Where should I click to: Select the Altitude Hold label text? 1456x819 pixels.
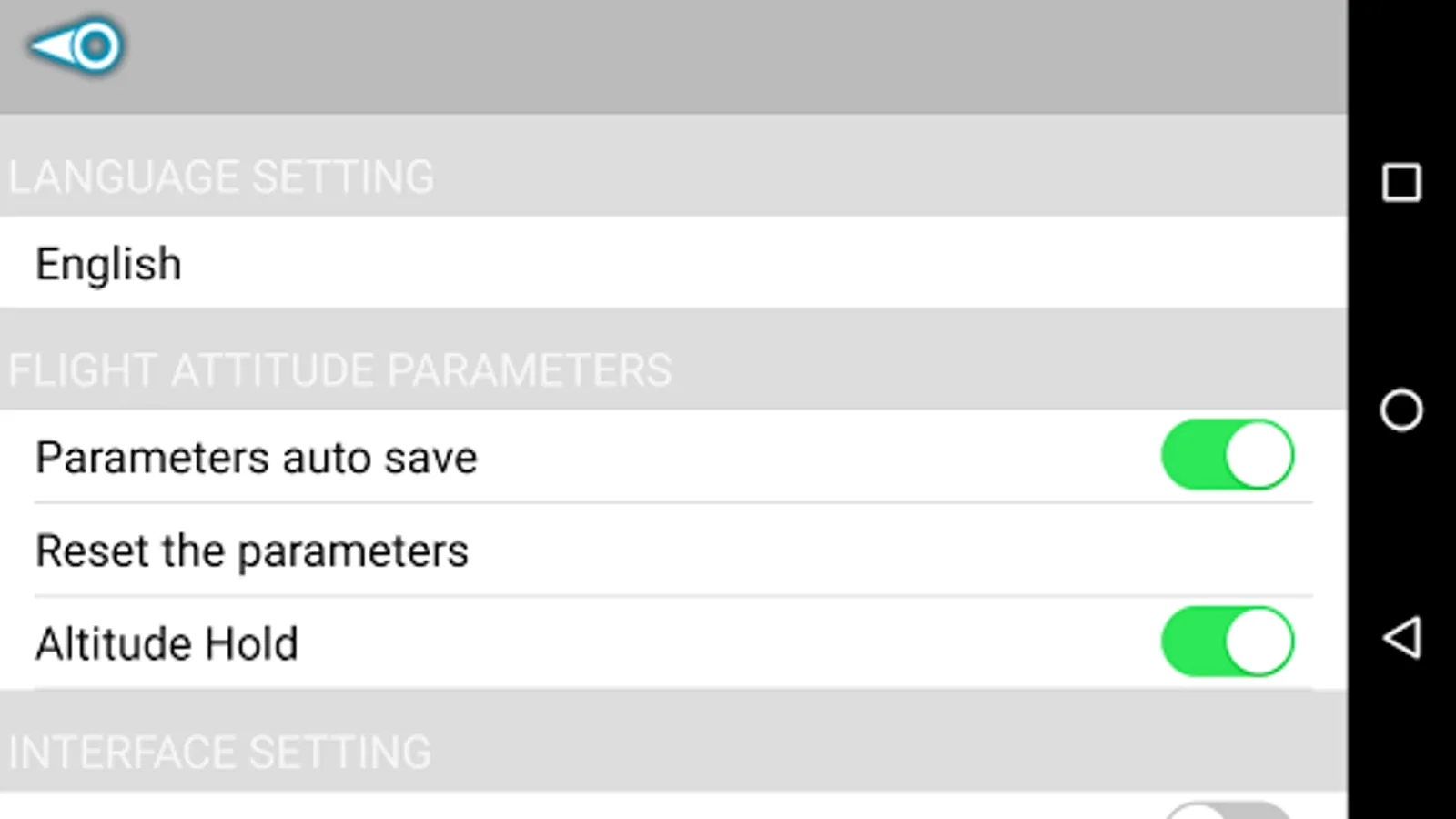click(167, 644)
